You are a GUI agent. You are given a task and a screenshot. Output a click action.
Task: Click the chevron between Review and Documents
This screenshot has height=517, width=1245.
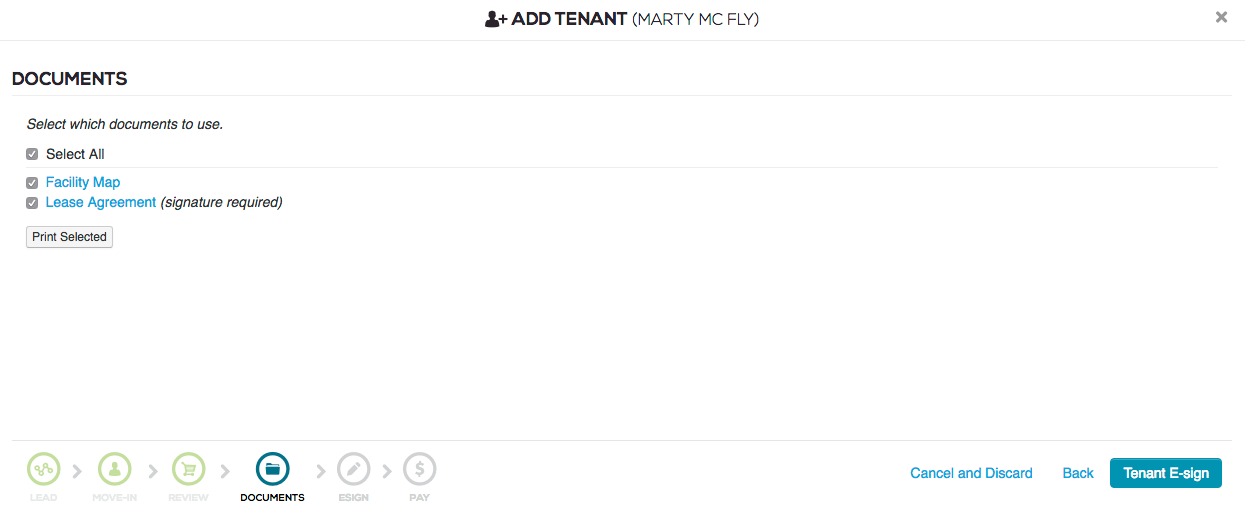[x=225, y=471]
